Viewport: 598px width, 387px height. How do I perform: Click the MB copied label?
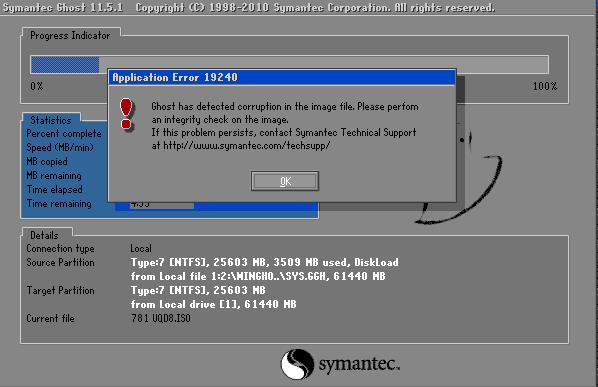pyautogui.click(x=47, y=162)
